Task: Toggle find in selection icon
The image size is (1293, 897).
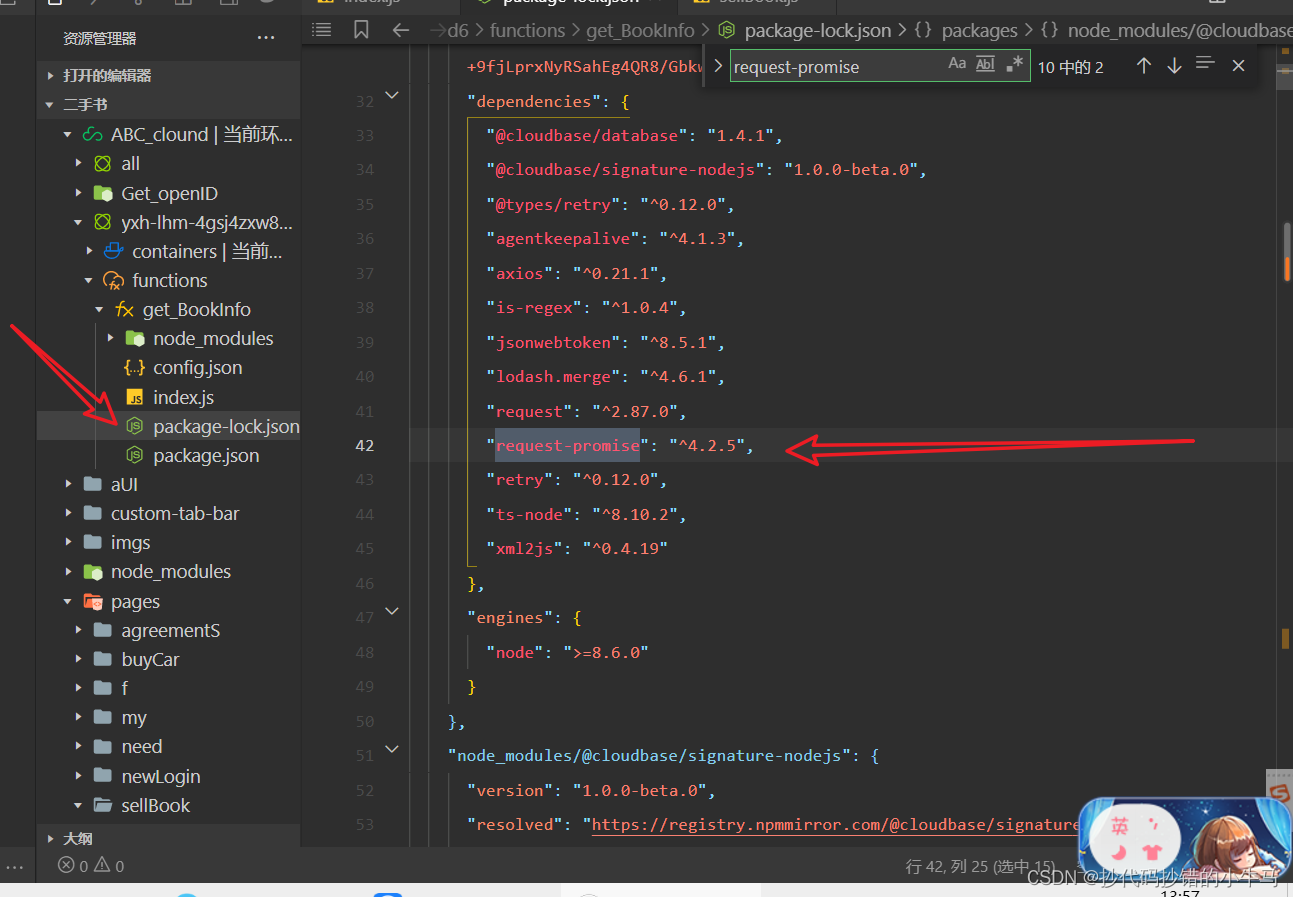Action: tap(1205, 64)
